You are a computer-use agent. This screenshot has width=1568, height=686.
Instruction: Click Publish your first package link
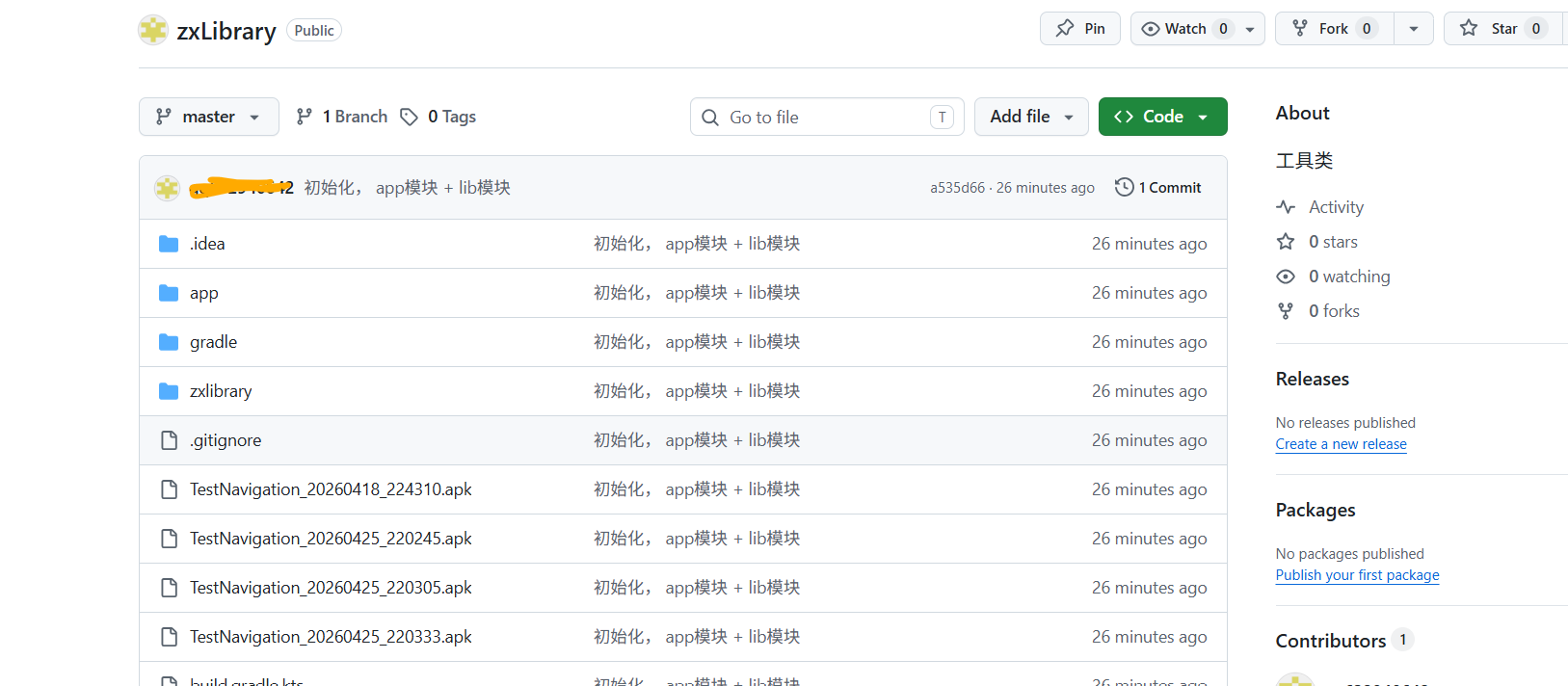pos(1358,575)
